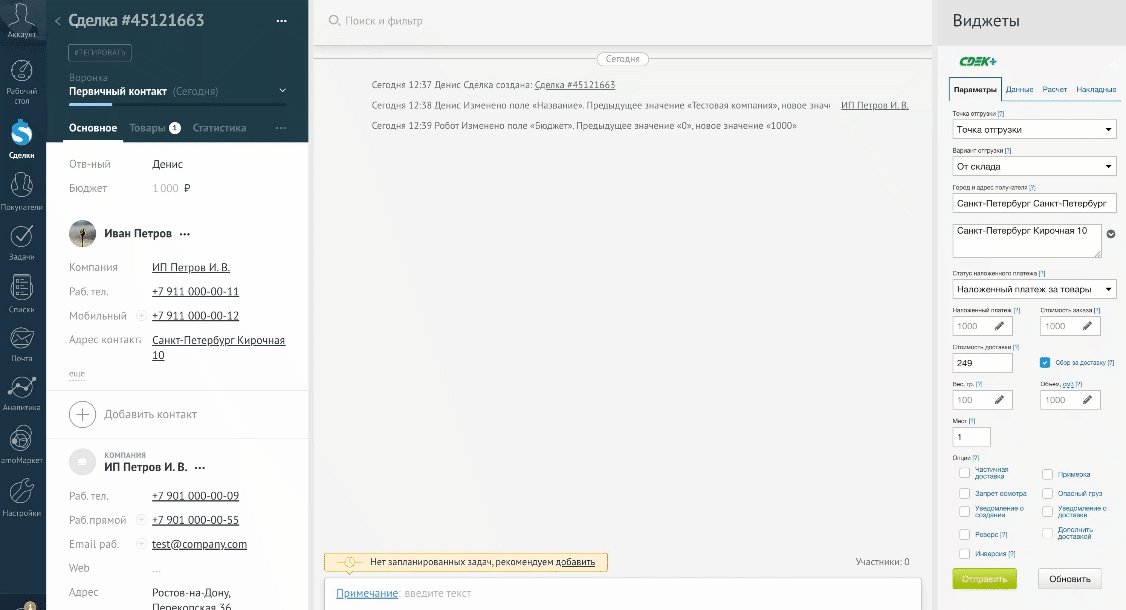Open Почта mail icon in sidebar
This screenshot has width=1126, height=610.
(x=21, y=341)
